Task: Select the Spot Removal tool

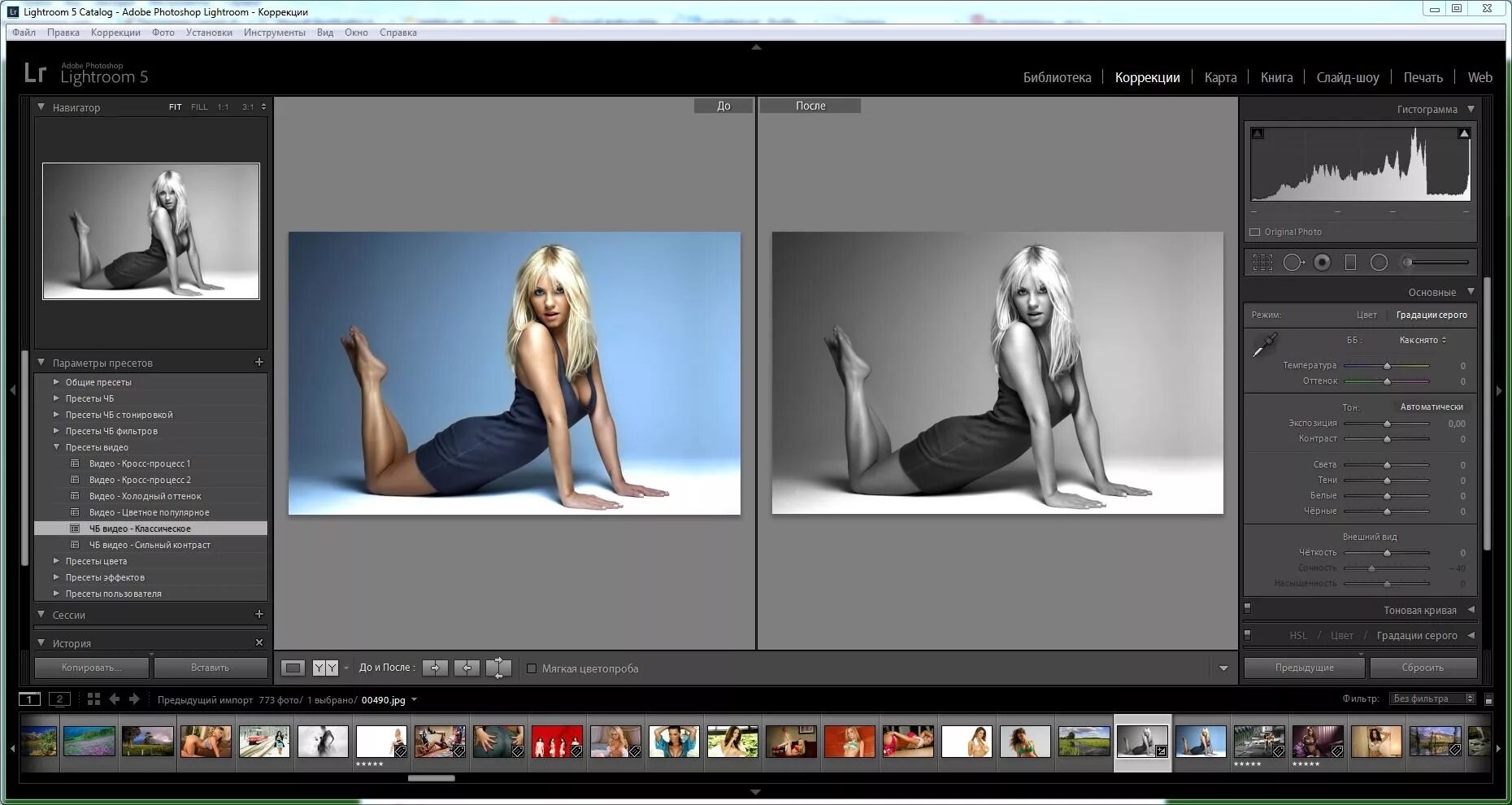Action: [1293, 263]
